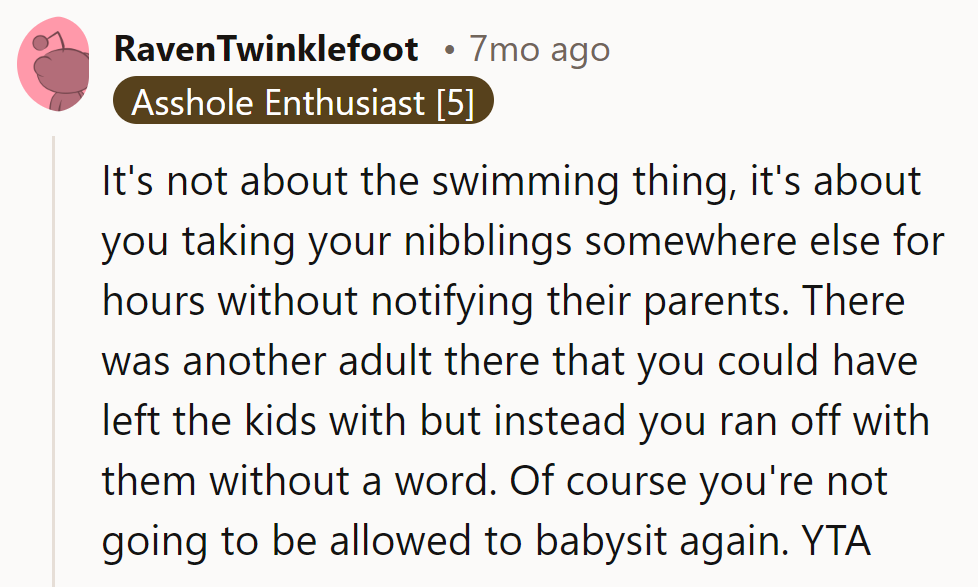
Task: Click the word 'nibblings' in the comment
Action: [487, 241]
